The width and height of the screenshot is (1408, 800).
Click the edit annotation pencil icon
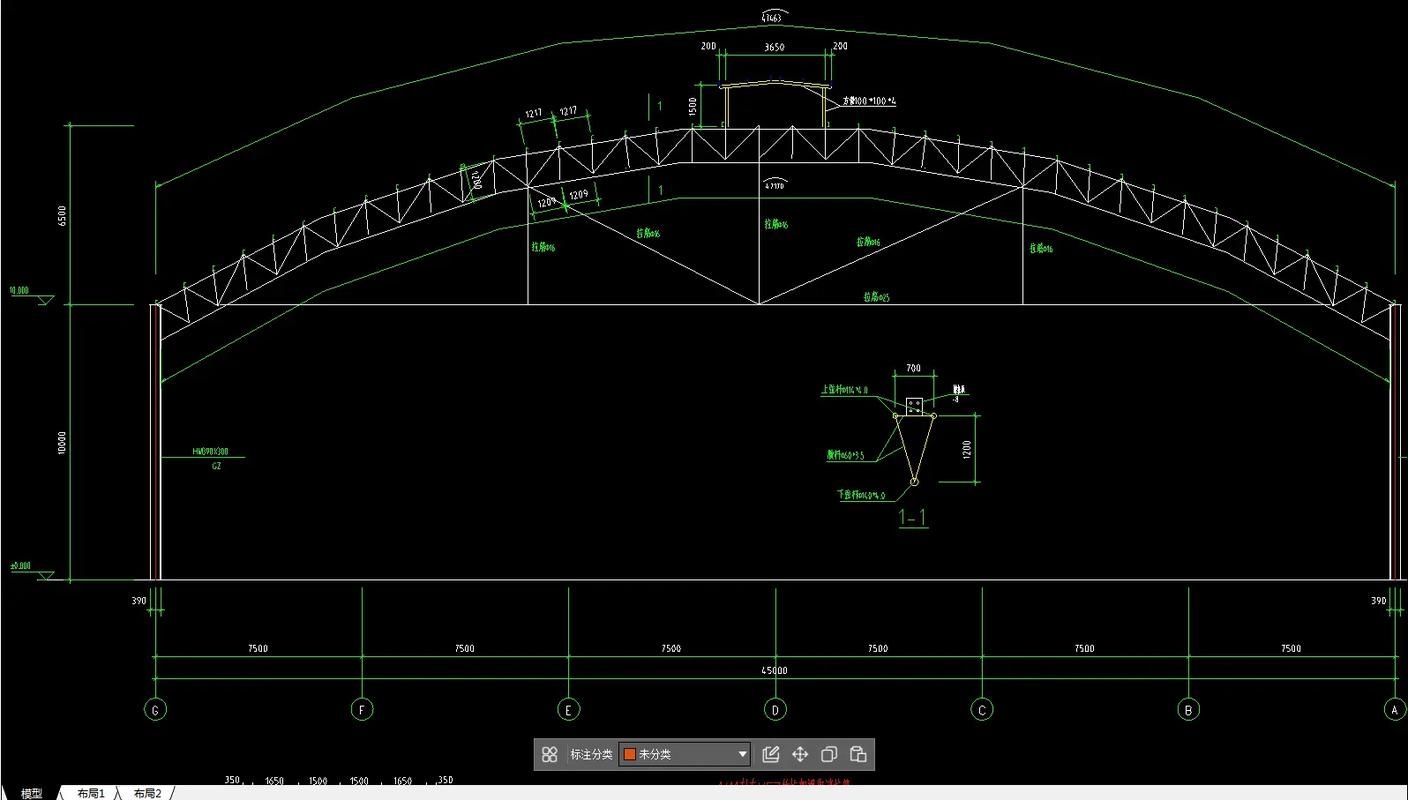tap(770, 755)
